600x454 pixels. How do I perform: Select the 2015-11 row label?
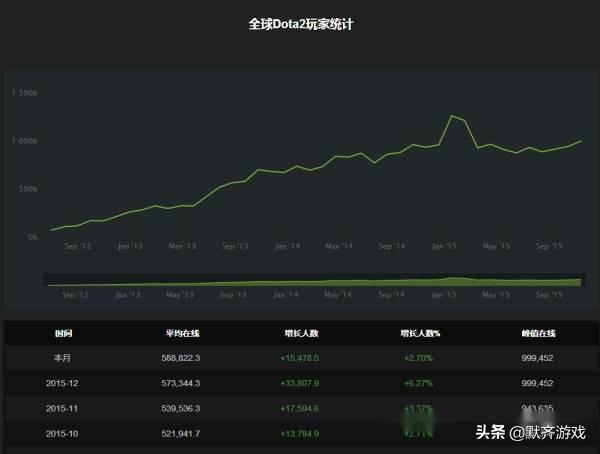point(62,408)
